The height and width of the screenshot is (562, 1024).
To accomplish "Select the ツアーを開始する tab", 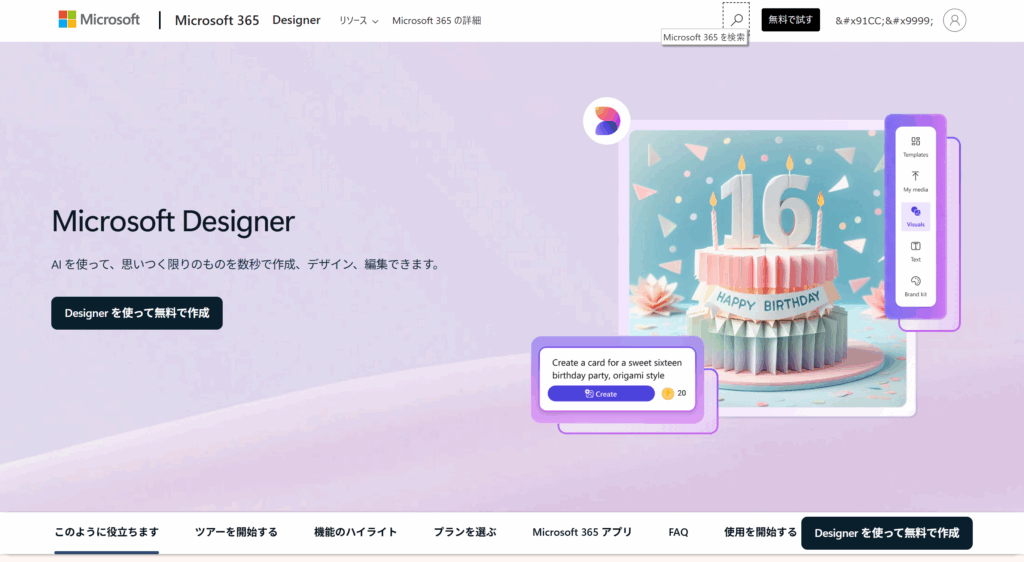I will pyautogui.click(x=236, y=533).
